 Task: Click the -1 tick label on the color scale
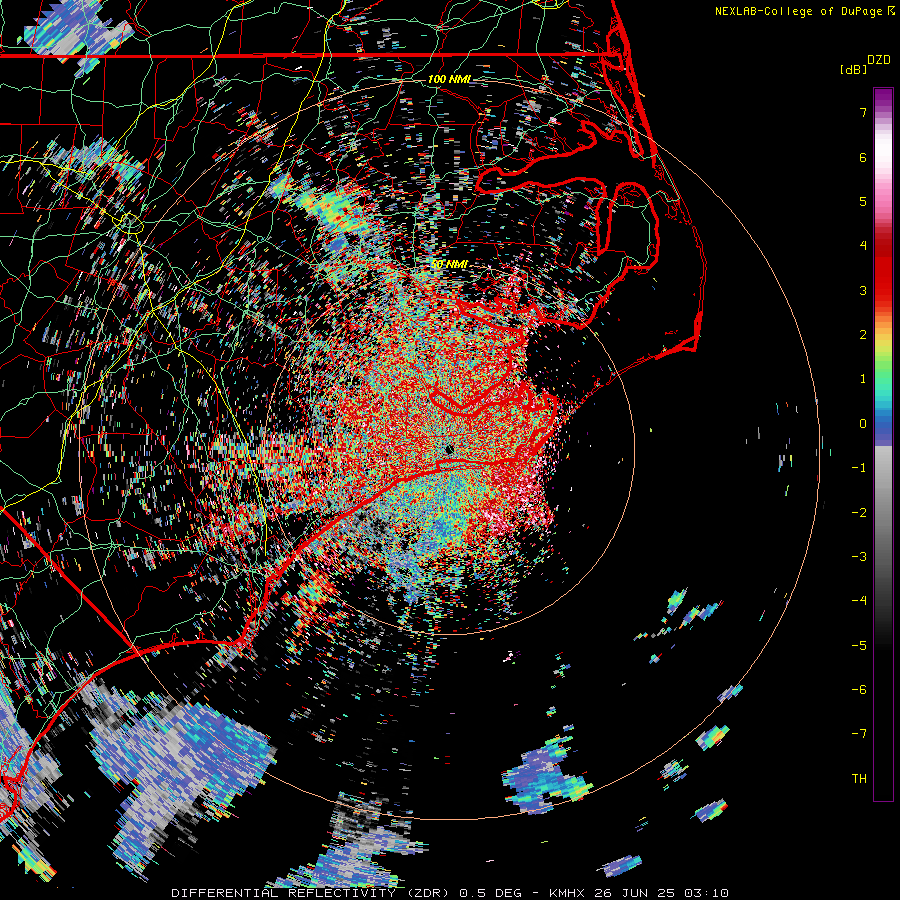tap(859, 468)
